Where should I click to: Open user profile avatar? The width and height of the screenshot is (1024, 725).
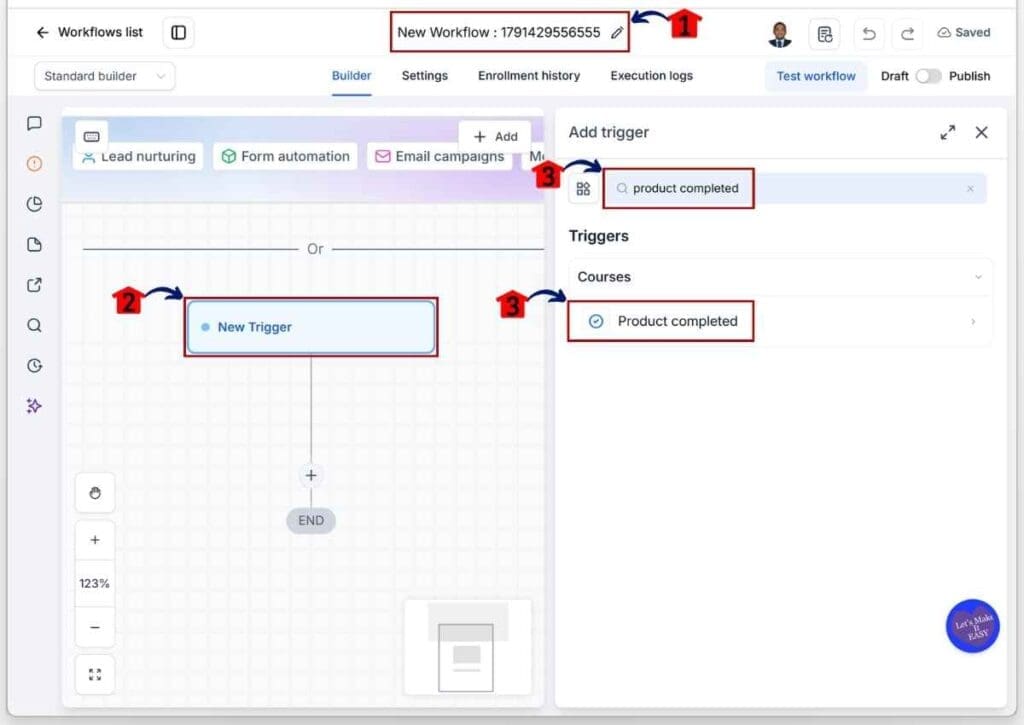[780, 33]
